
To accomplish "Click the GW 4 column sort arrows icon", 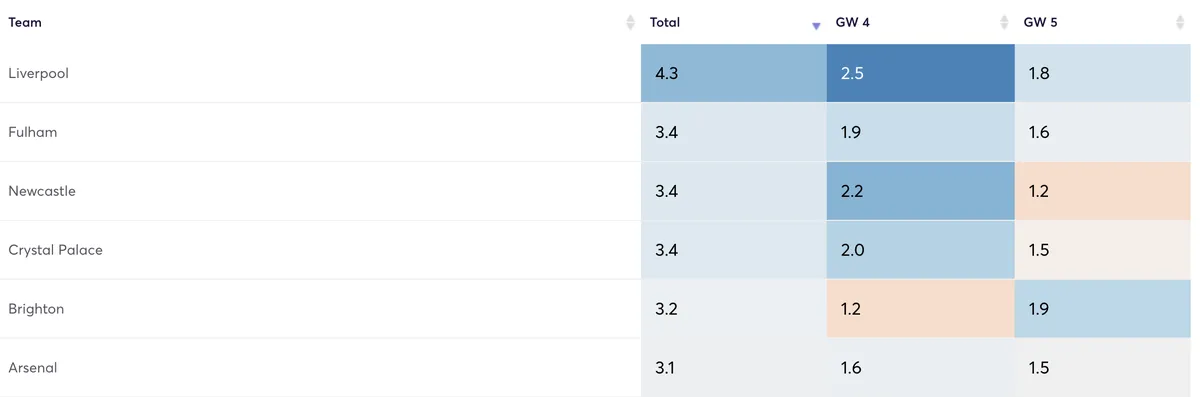I will 1003,22.
